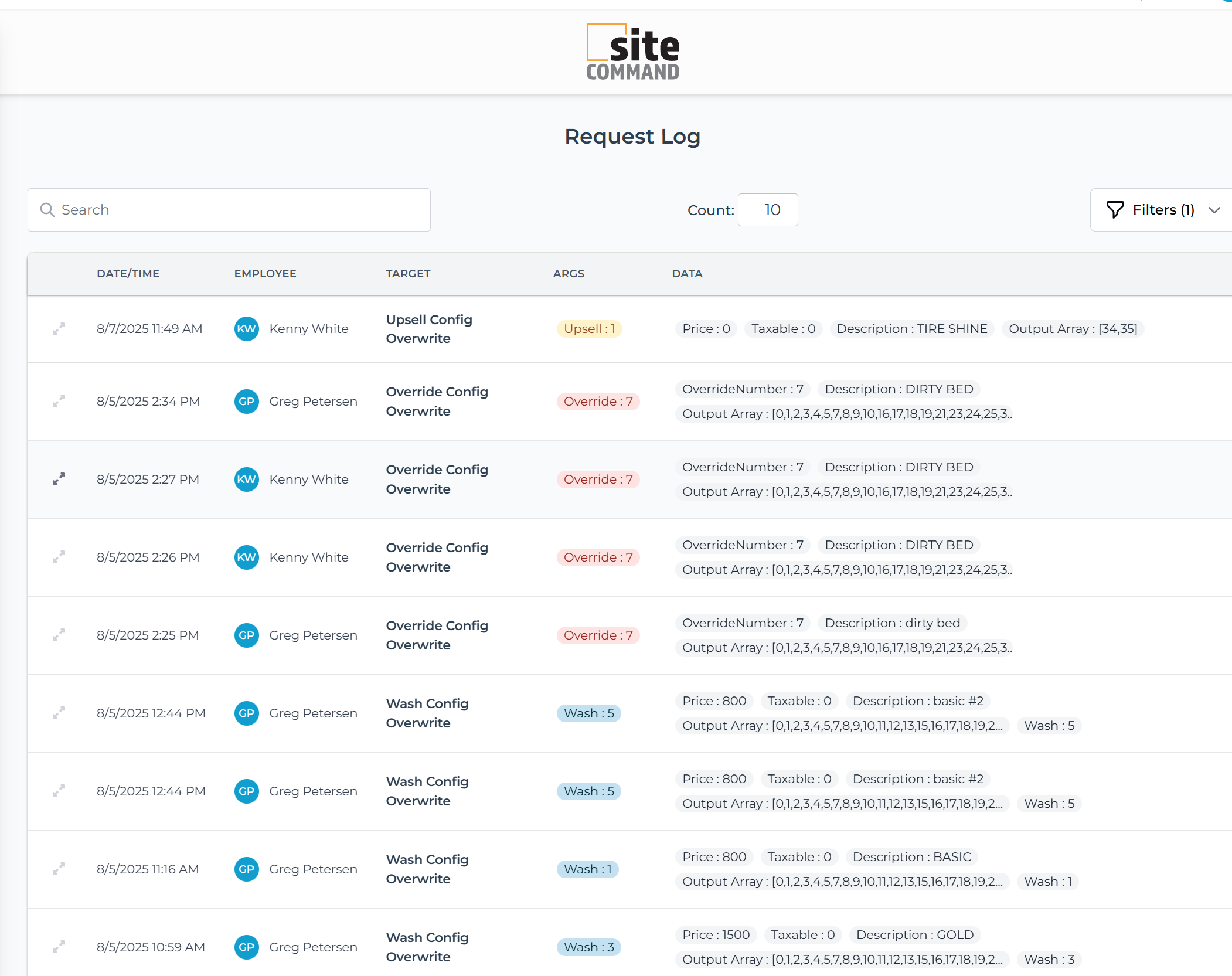Click the TARGET column header

coord(408,274)
